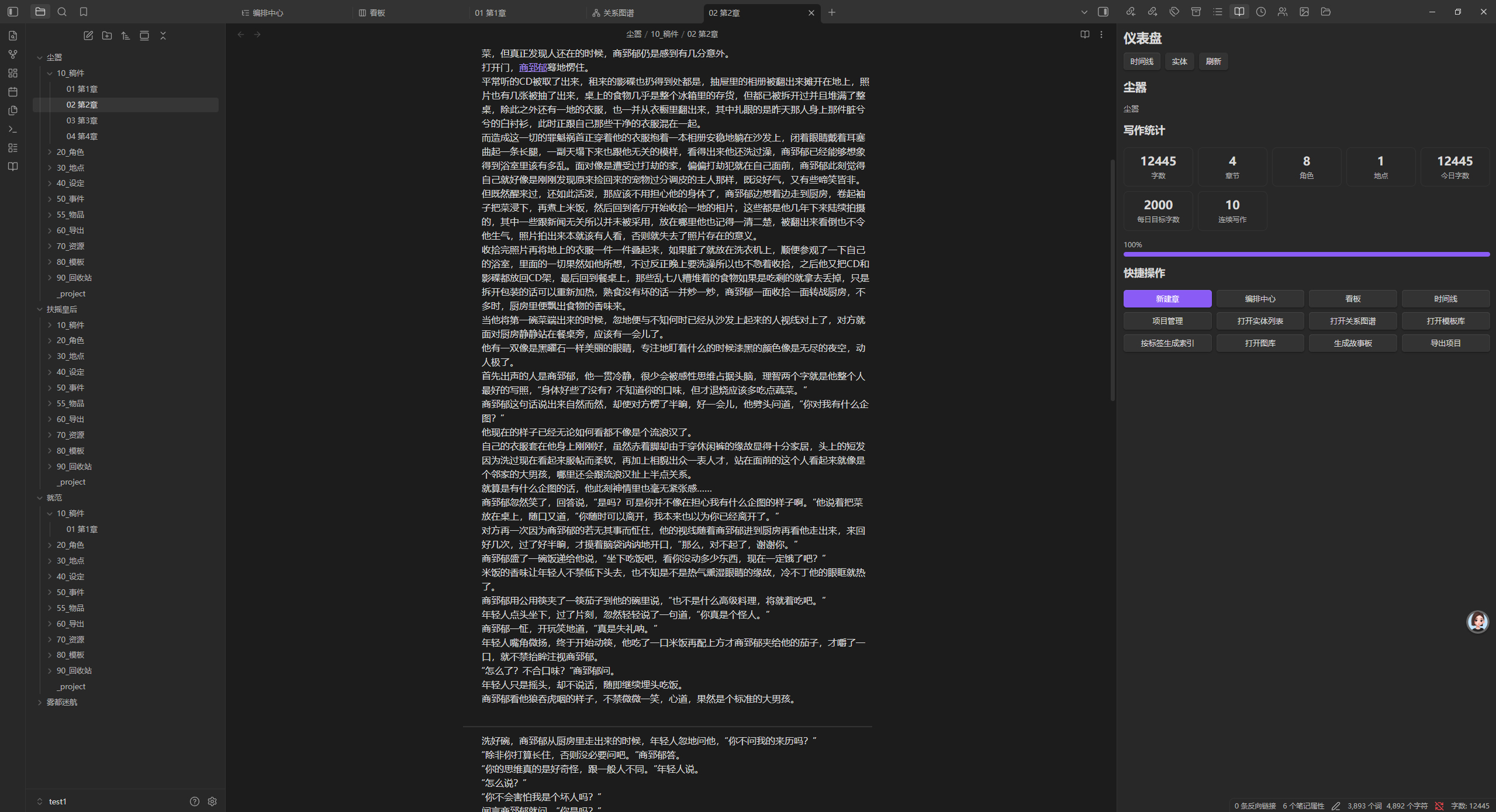This screenshot has width=1496, height=812.
Task: Open settings gear in bottom left
Action: click(x=212, y=801)
